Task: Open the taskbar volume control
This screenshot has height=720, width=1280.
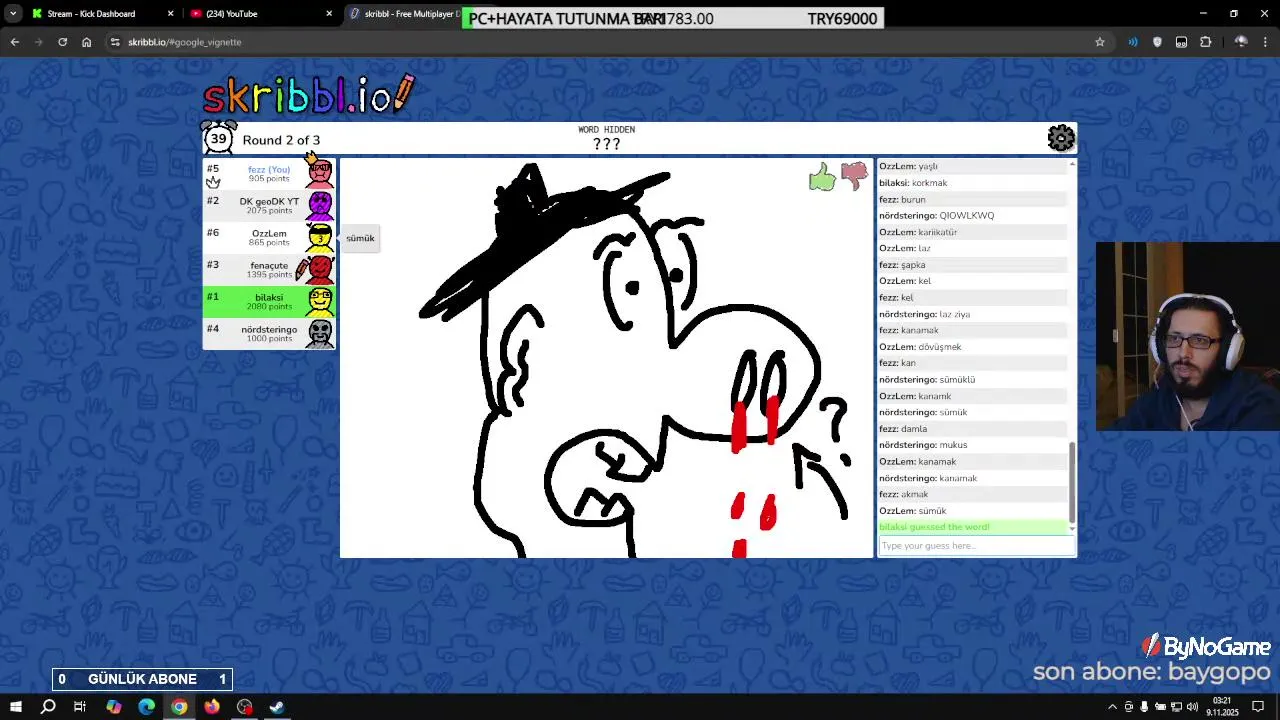Action: (x=1192, y=707)
